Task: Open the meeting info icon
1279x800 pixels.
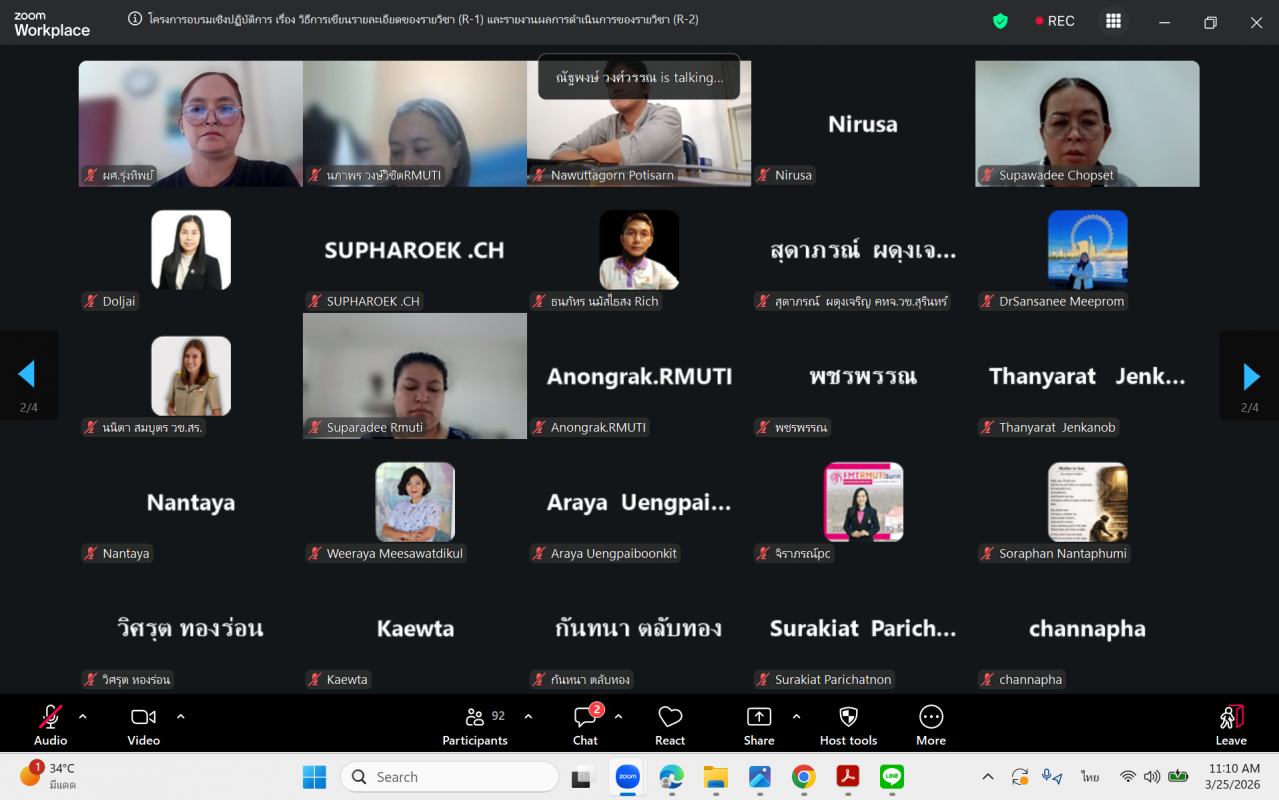Action: tap(135, 19)
